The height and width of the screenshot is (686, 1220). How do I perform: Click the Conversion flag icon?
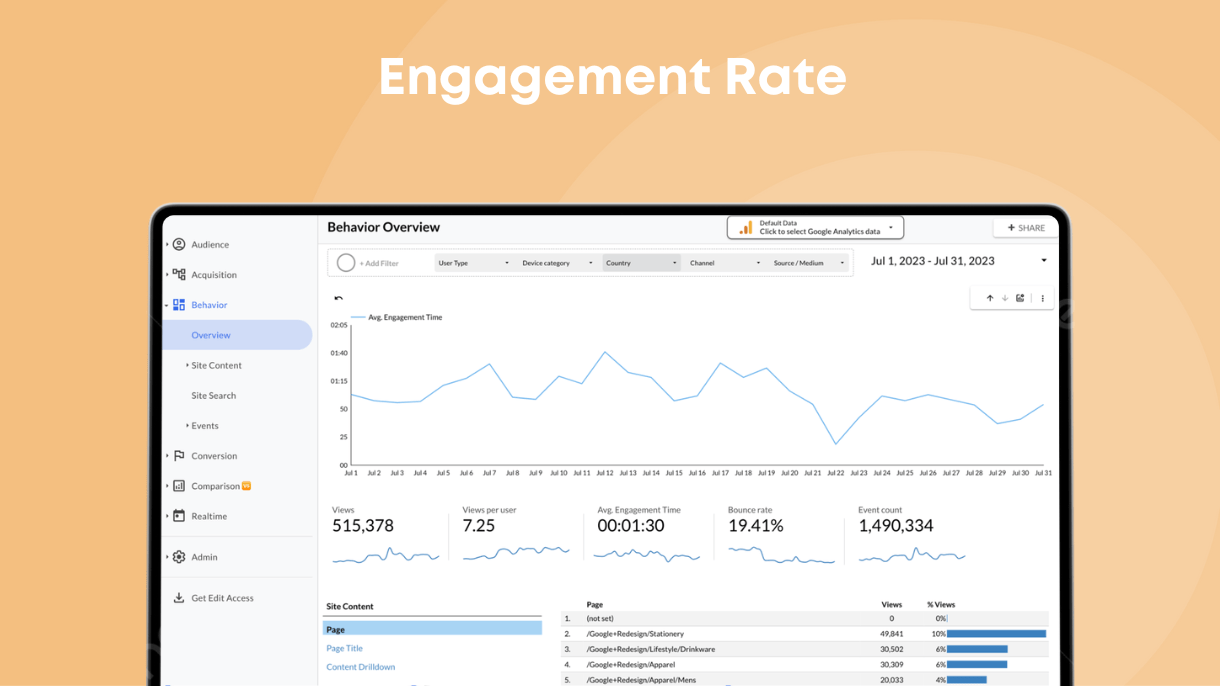(179, 456)
